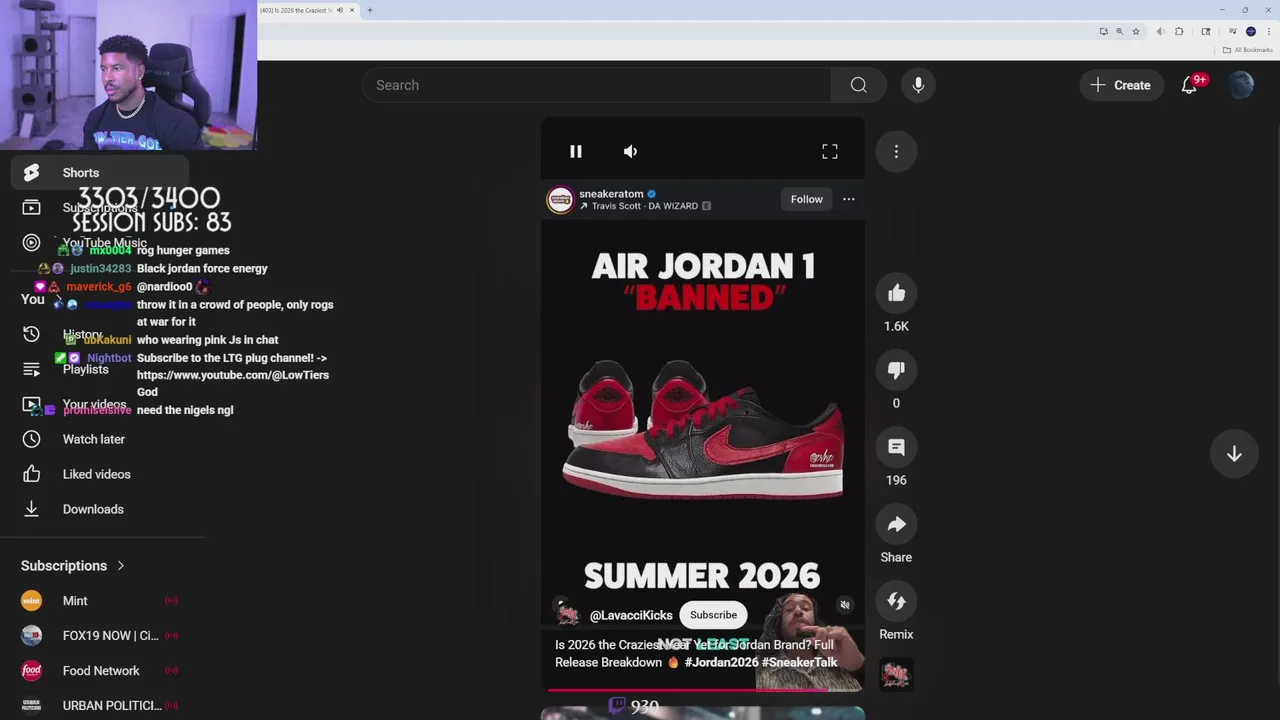Open the account avatar menu

1241,85
